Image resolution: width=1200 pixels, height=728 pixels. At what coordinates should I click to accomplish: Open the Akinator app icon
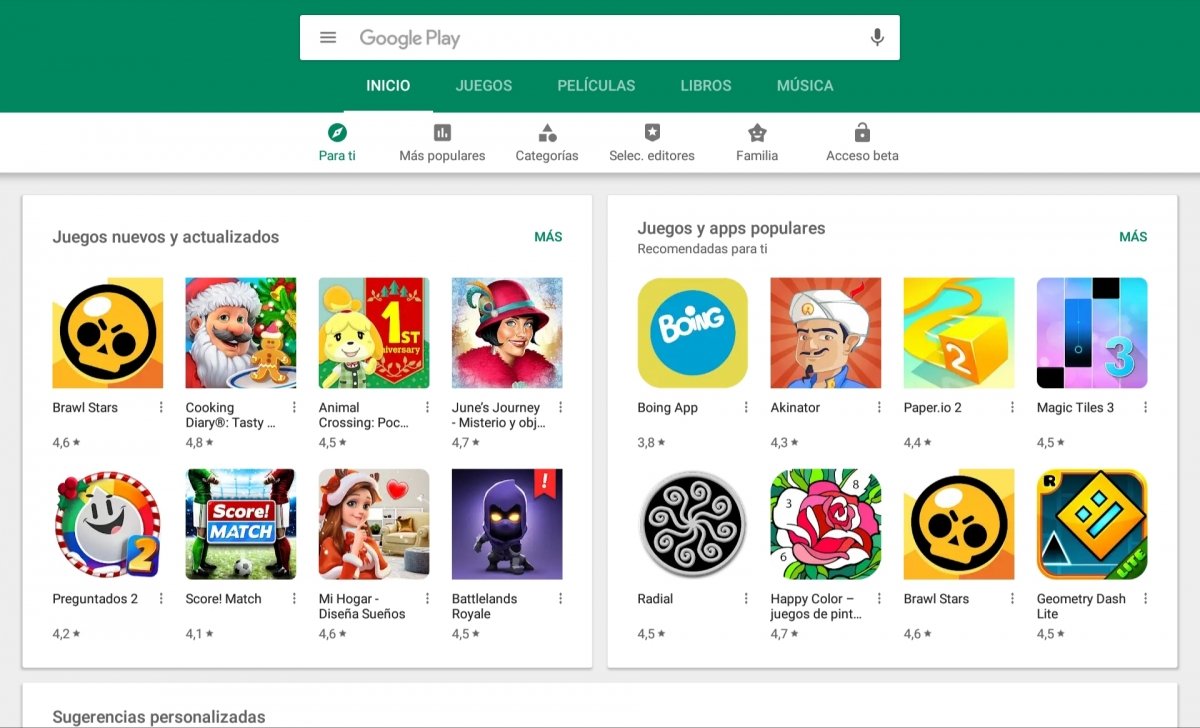(x=826, y=333)
